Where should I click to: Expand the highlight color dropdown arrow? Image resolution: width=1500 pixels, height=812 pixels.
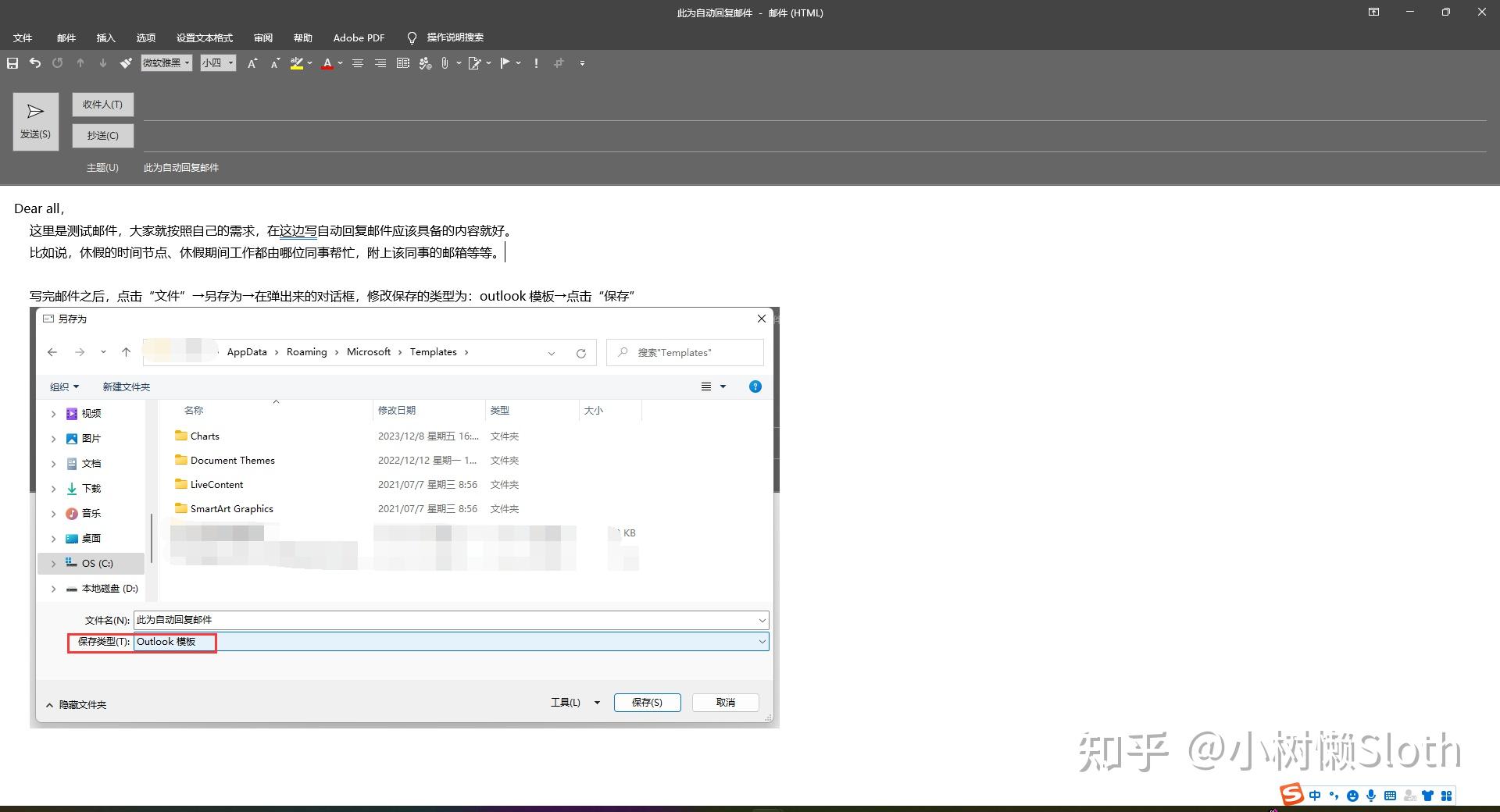pos(310,63)
